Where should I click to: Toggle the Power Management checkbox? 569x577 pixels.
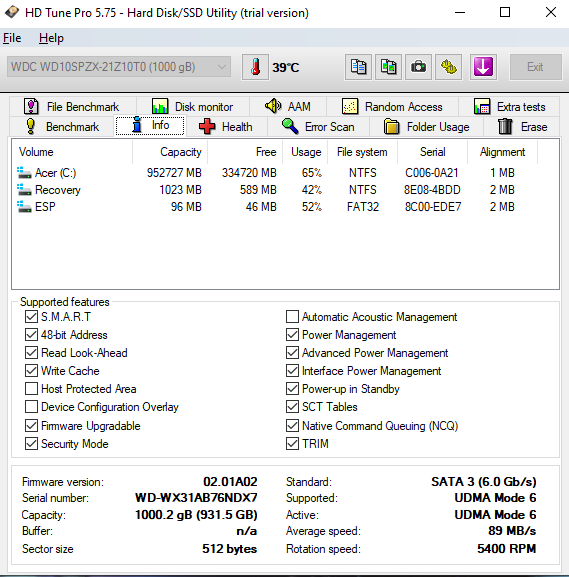coord(292,334)
